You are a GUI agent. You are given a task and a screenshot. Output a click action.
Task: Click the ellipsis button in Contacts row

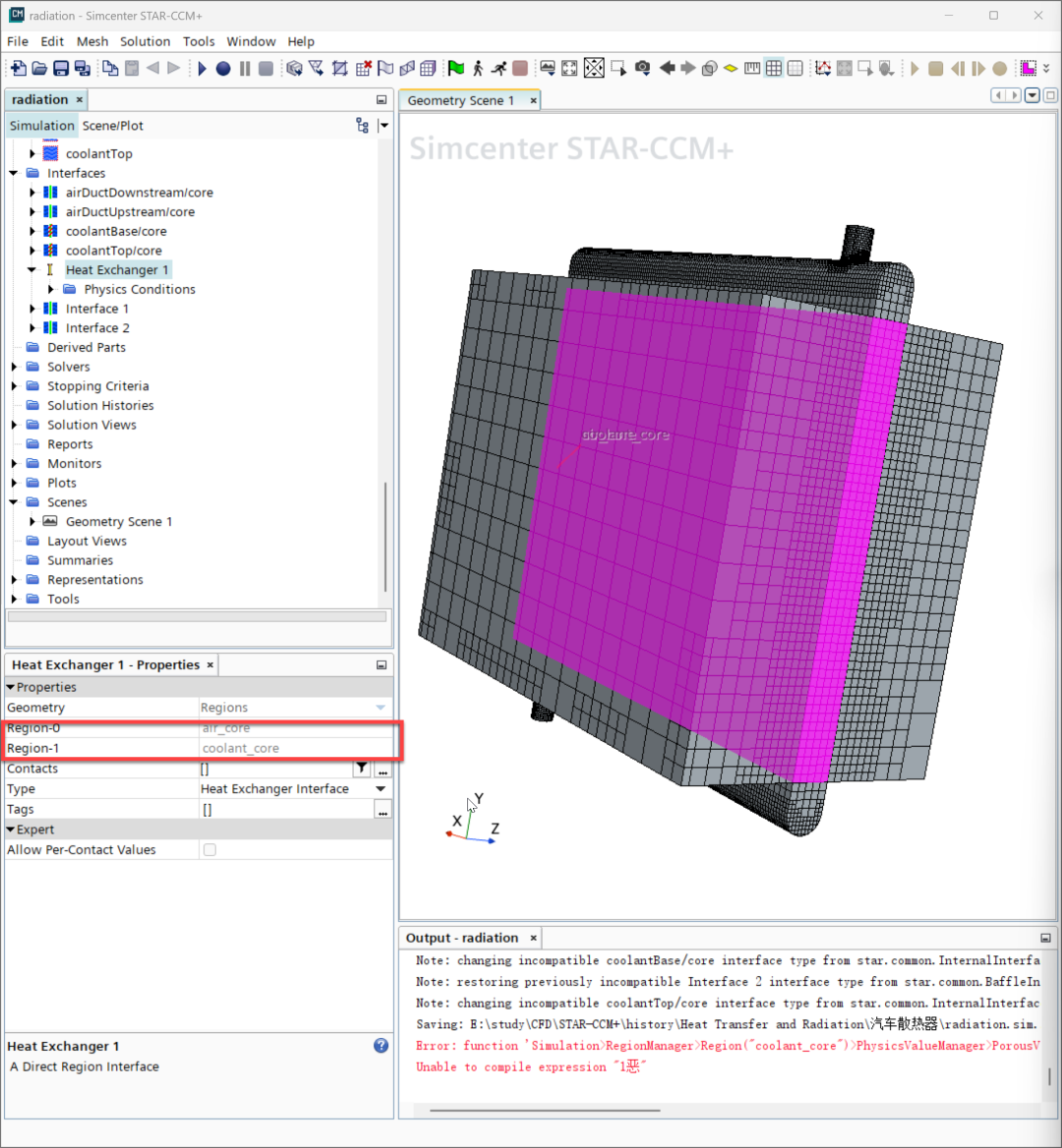[x=383, y=769]
